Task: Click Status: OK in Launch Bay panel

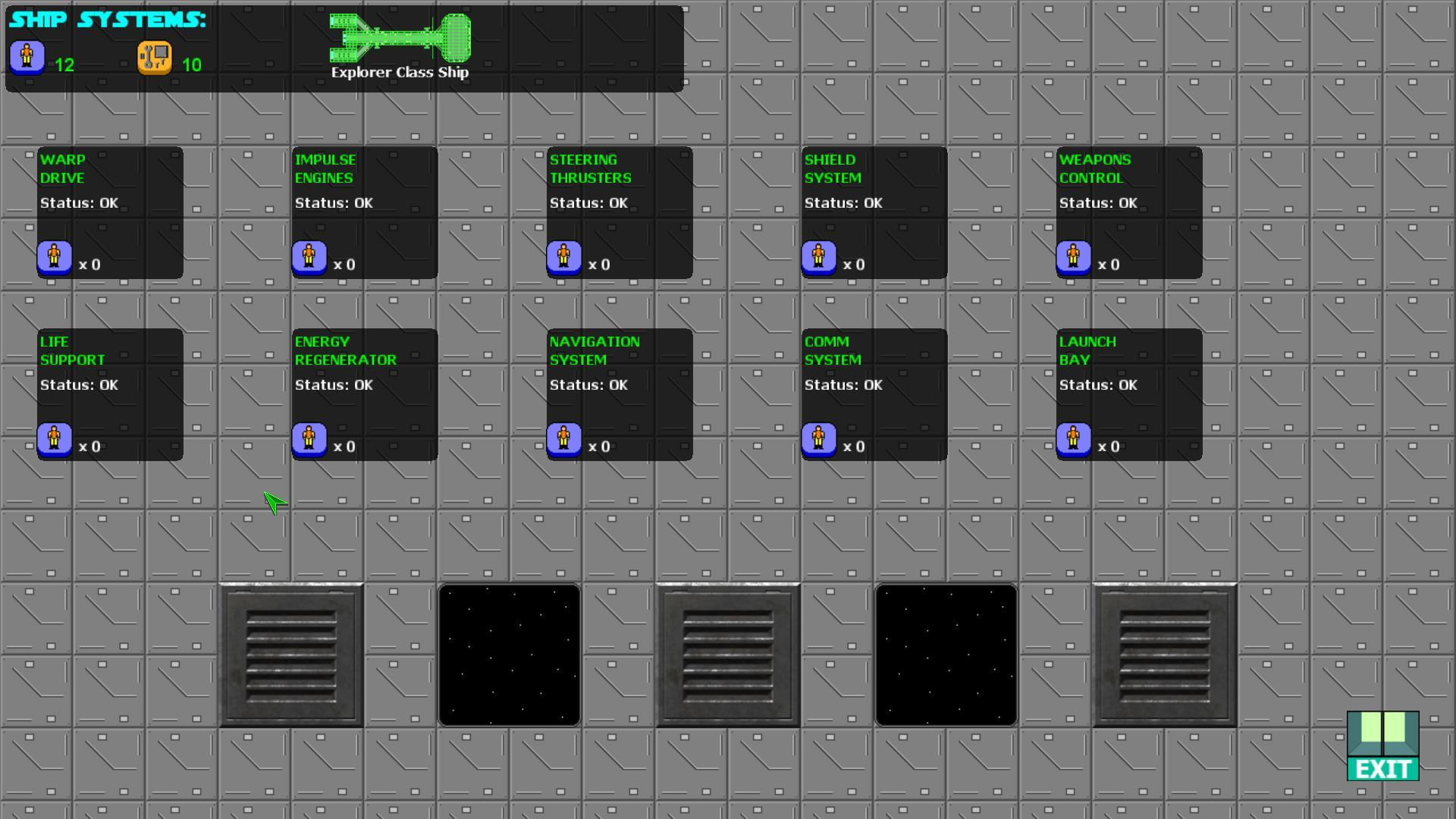Action: pos(1099,385)
